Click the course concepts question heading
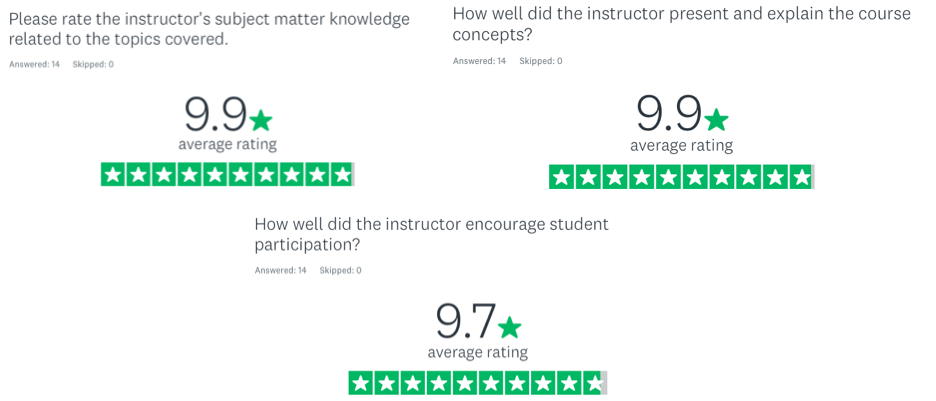 click(682, 24)
